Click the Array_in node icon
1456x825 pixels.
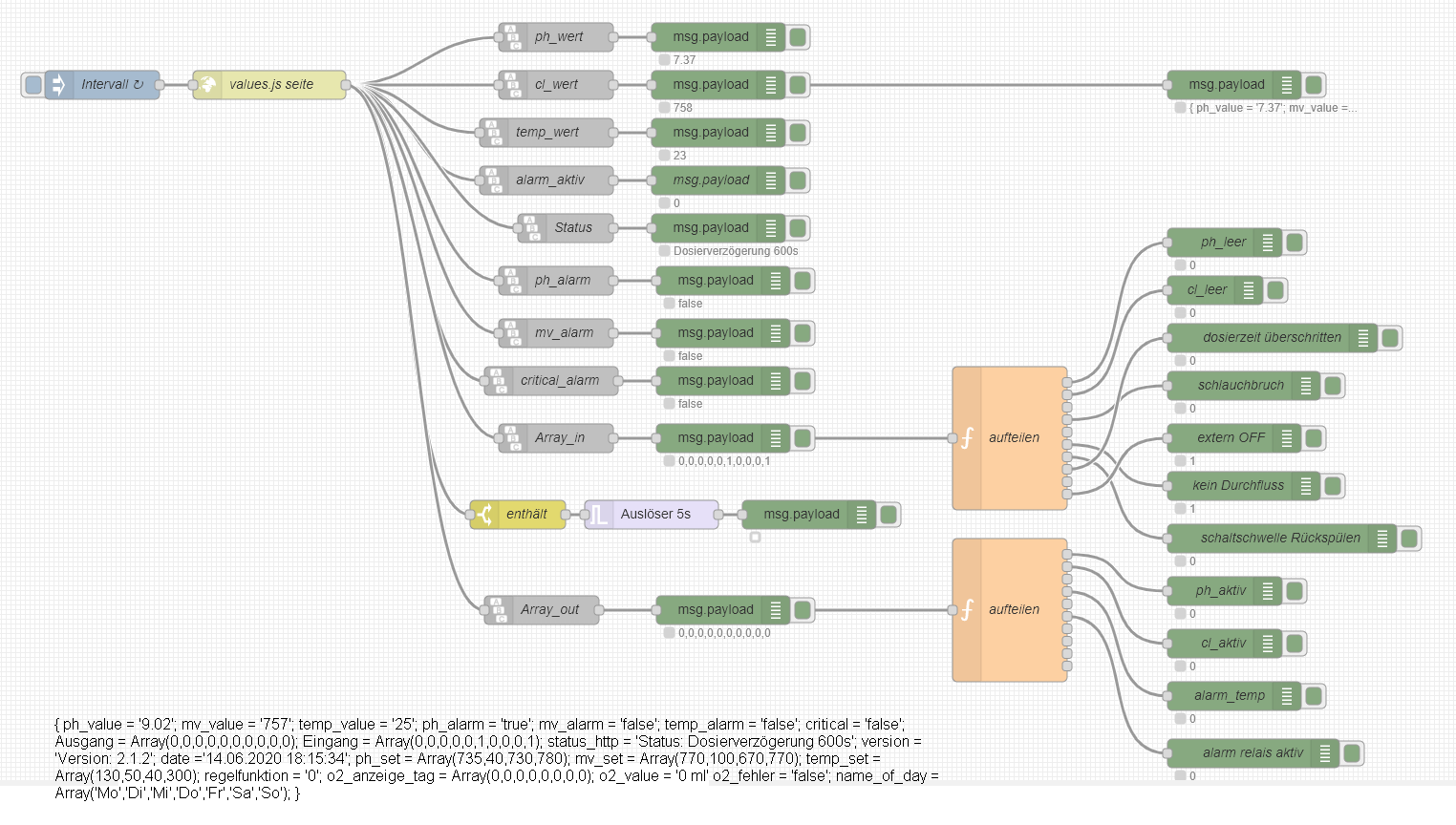coord(512,438)
